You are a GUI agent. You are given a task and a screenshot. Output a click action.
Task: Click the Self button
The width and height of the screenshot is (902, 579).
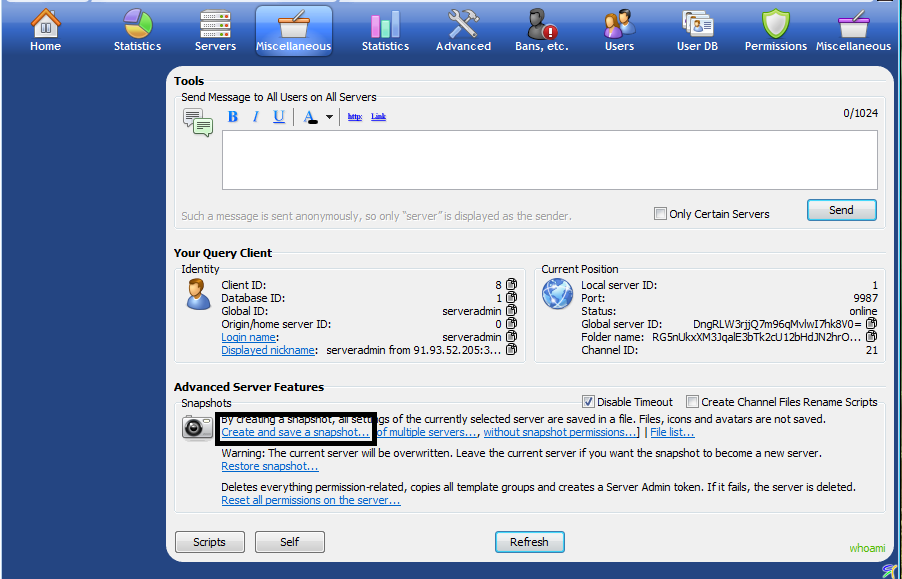point(290,542)
